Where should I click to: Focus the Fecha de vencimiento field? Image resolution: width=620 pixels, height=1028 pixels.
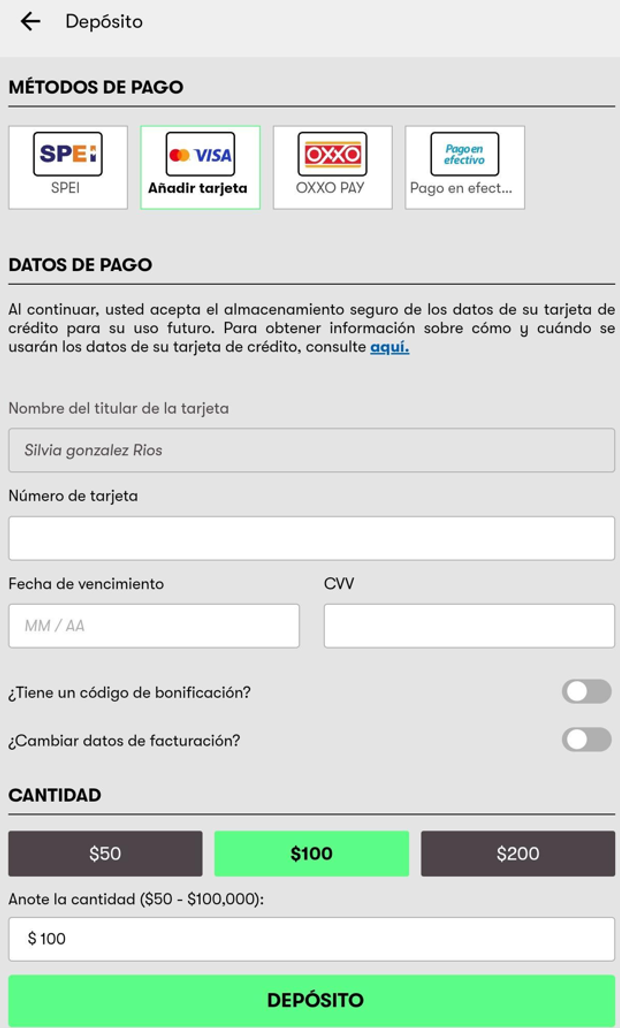point(154,626)
